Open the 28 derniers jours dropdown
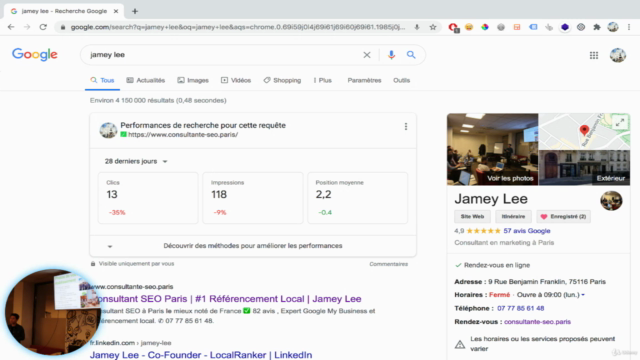The width and height of the screenshot is (640, 360). click(x=136, y=161)
